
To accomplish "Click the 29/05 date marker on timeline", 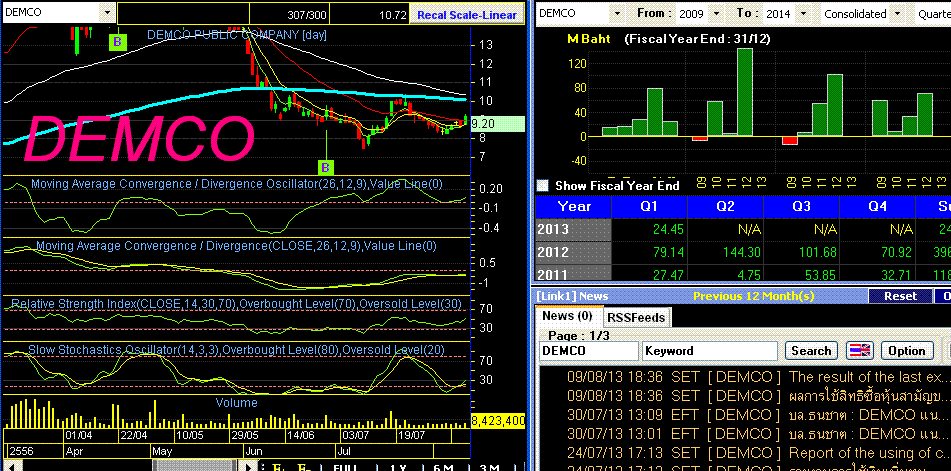I will (243, 435).
